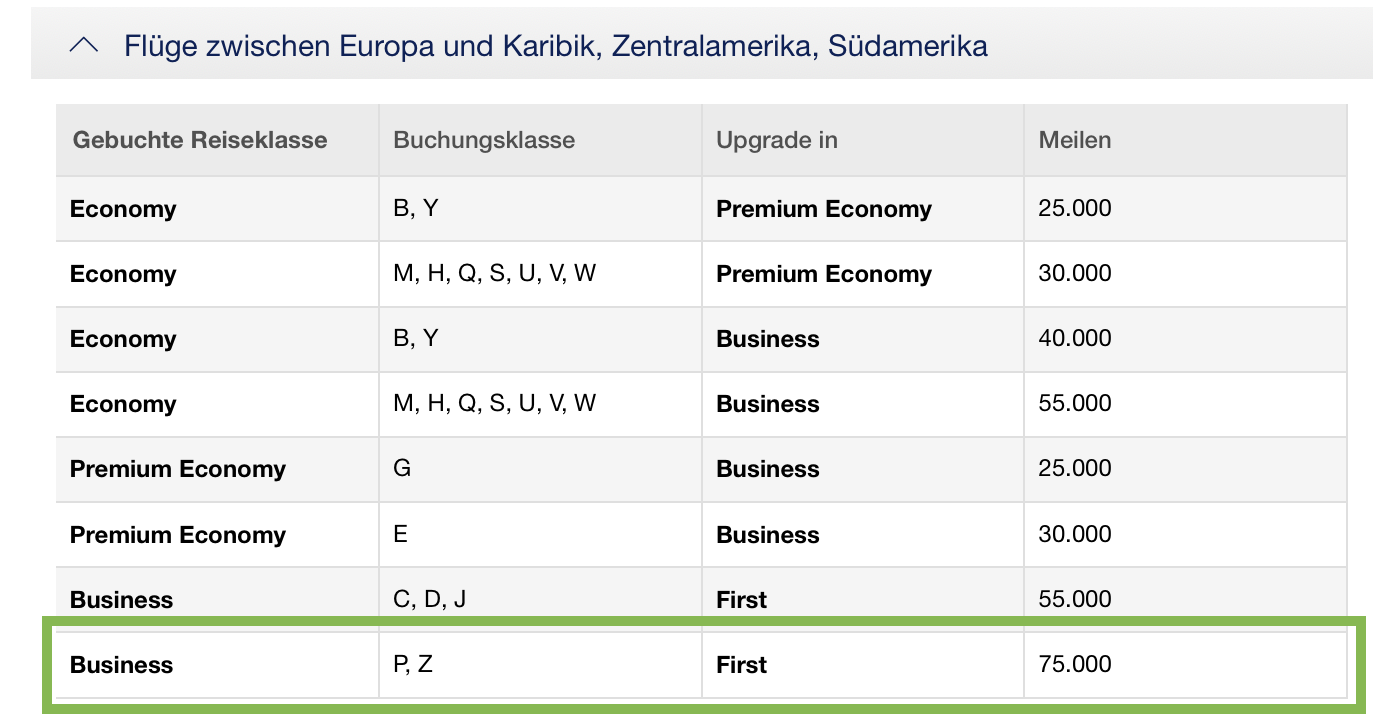Click the "Gebuchte Reiseklasse" column header
This screenshot has height=726, width=1394.
tap(200, 140)
